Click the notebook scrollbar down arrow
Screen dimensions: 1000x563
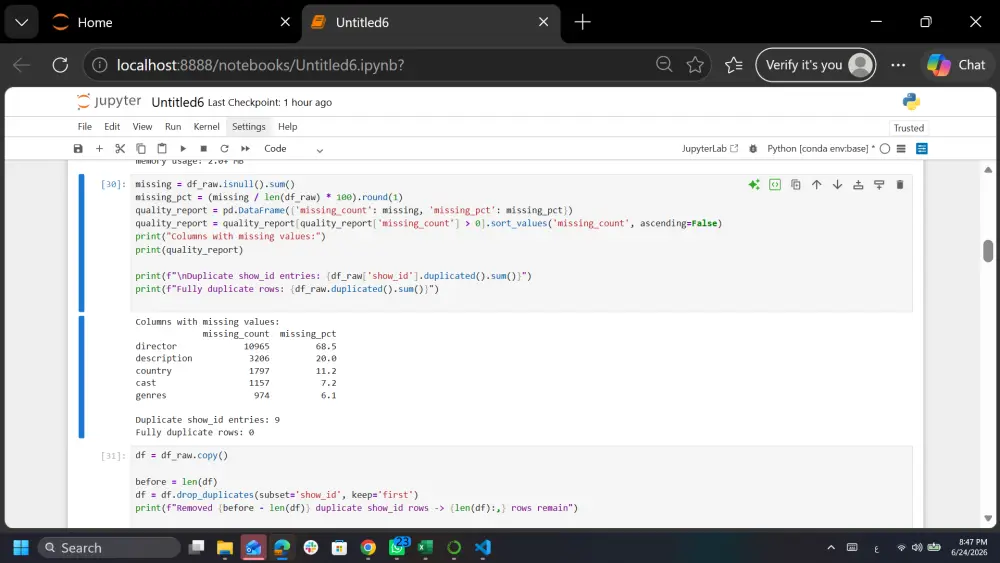(988, 518)
